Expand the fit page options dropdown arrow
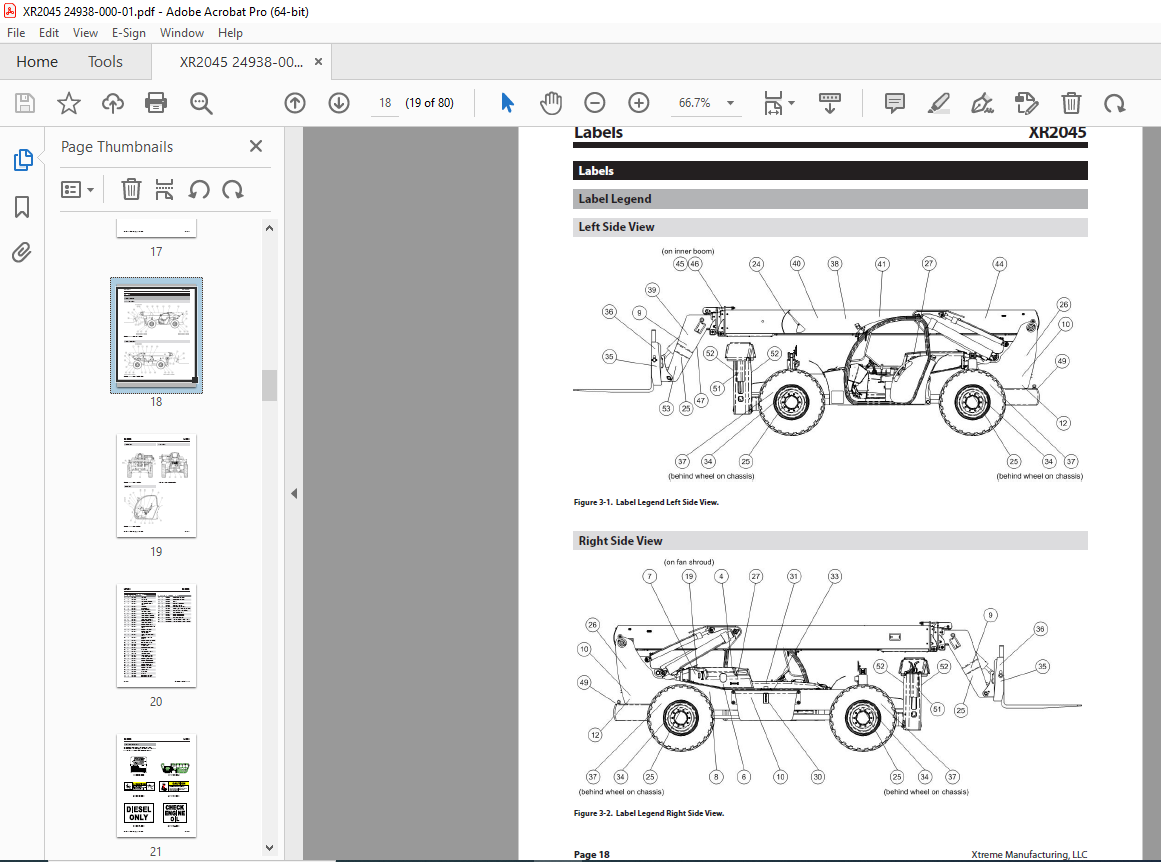1161x862 pixels. point(792,103)
